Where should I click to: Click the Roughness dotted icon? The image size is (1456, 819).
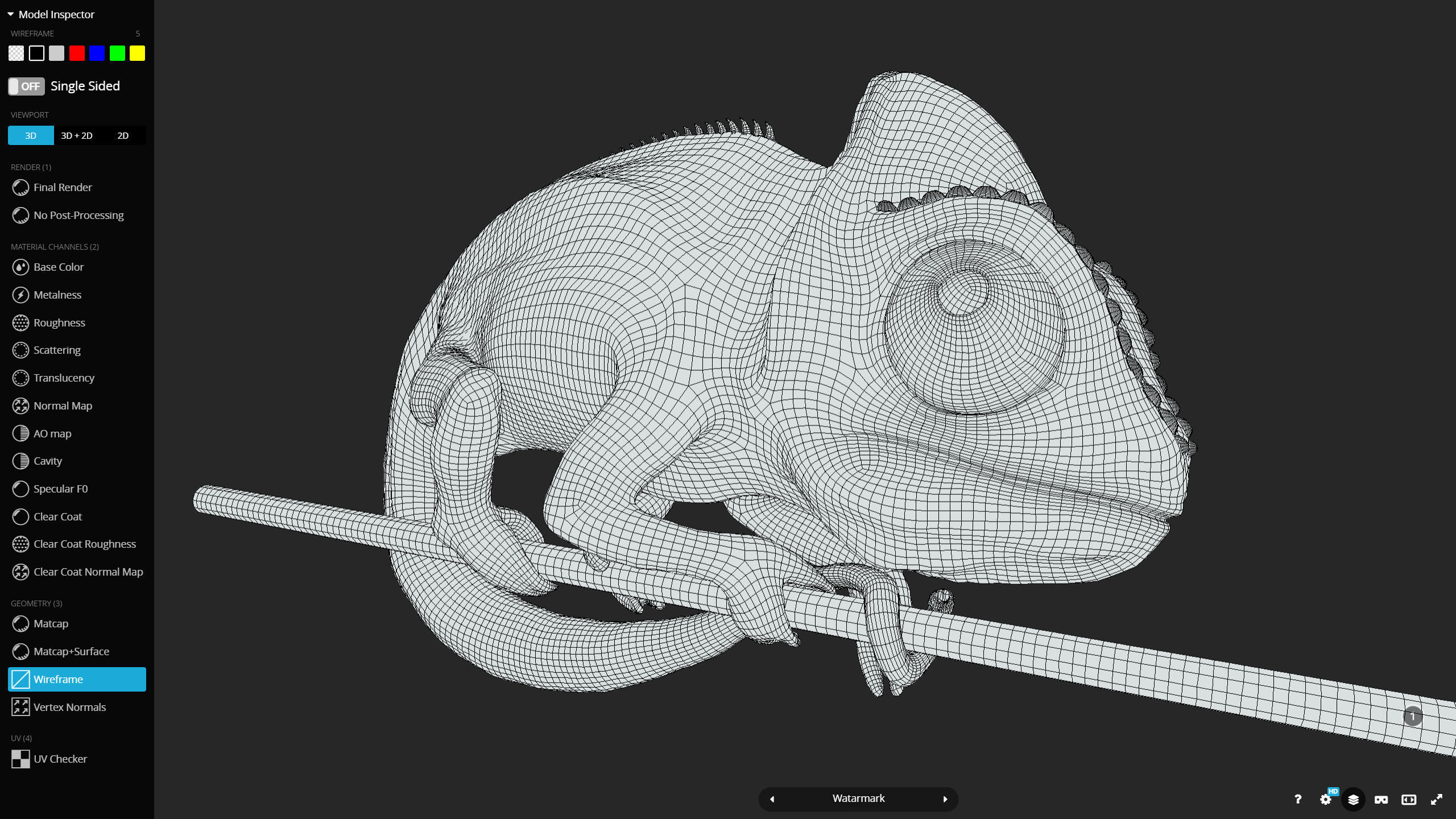coord(20,323)
